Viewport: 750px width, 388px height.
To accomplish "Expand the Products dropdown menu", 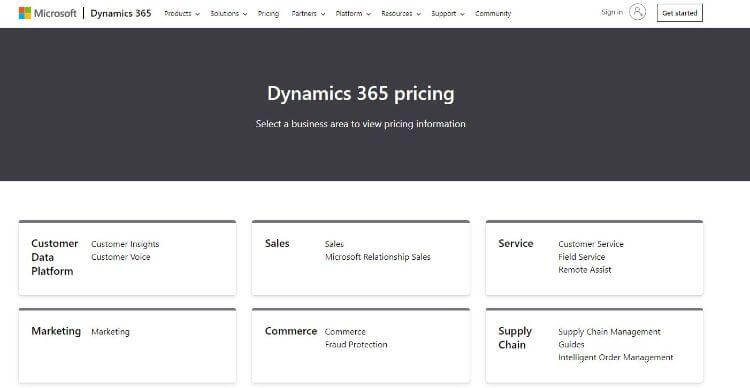I will coord(182,14).
